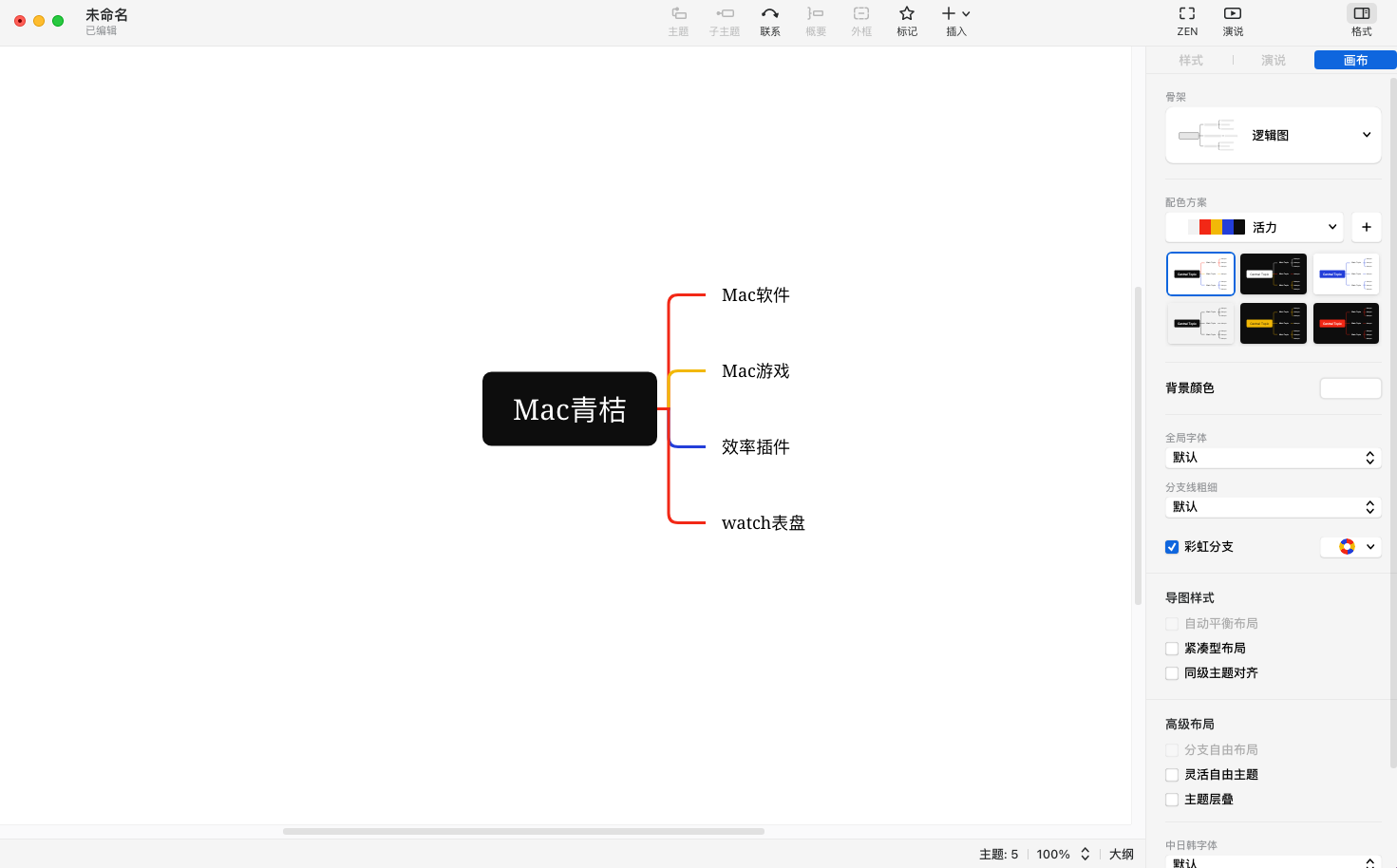Viewport: 1397px width, 868px height.
Task: Click the 背景颜色 white color swatch
Action: click(1350, 388)
